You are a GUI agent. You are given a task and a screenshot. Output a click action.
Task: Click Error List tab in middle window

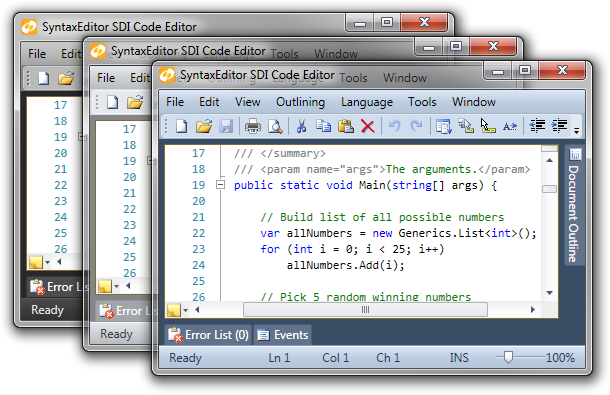(128, 311)
